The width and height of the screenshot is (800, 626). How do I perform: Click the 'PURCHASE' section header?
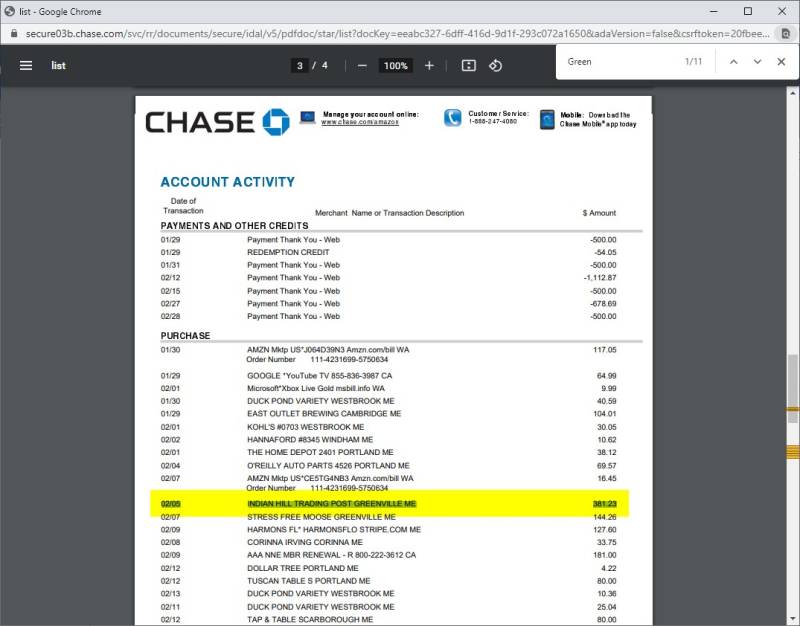point(185,336)
